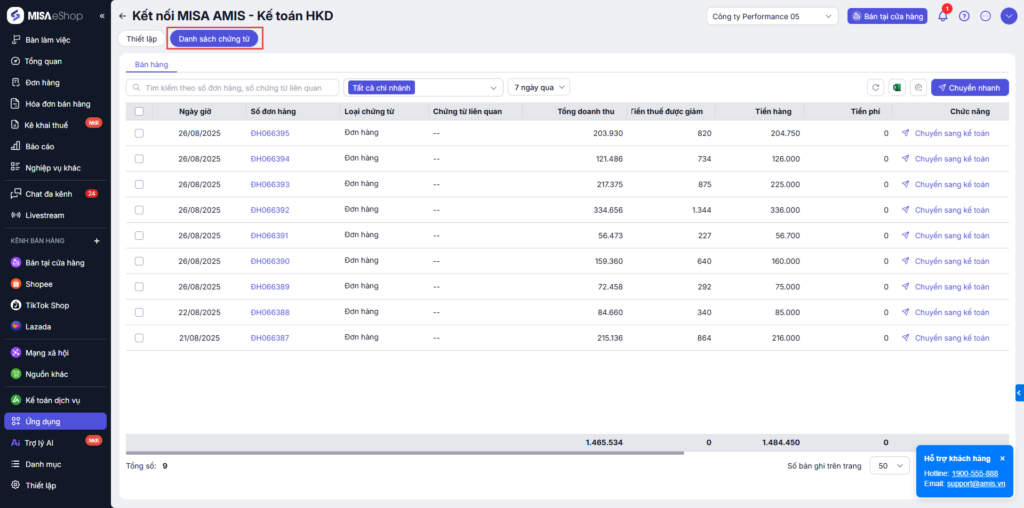
Task: Toggle the select-all checkbox in table header
Action: (139, 111)
